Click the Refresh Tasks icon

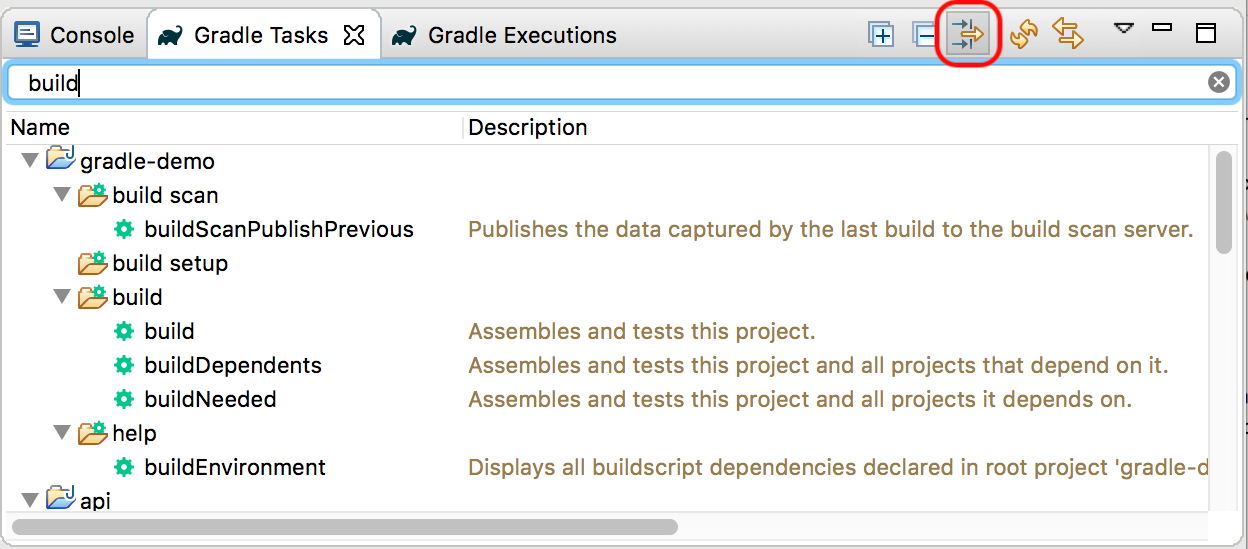tap(1024, 35)
